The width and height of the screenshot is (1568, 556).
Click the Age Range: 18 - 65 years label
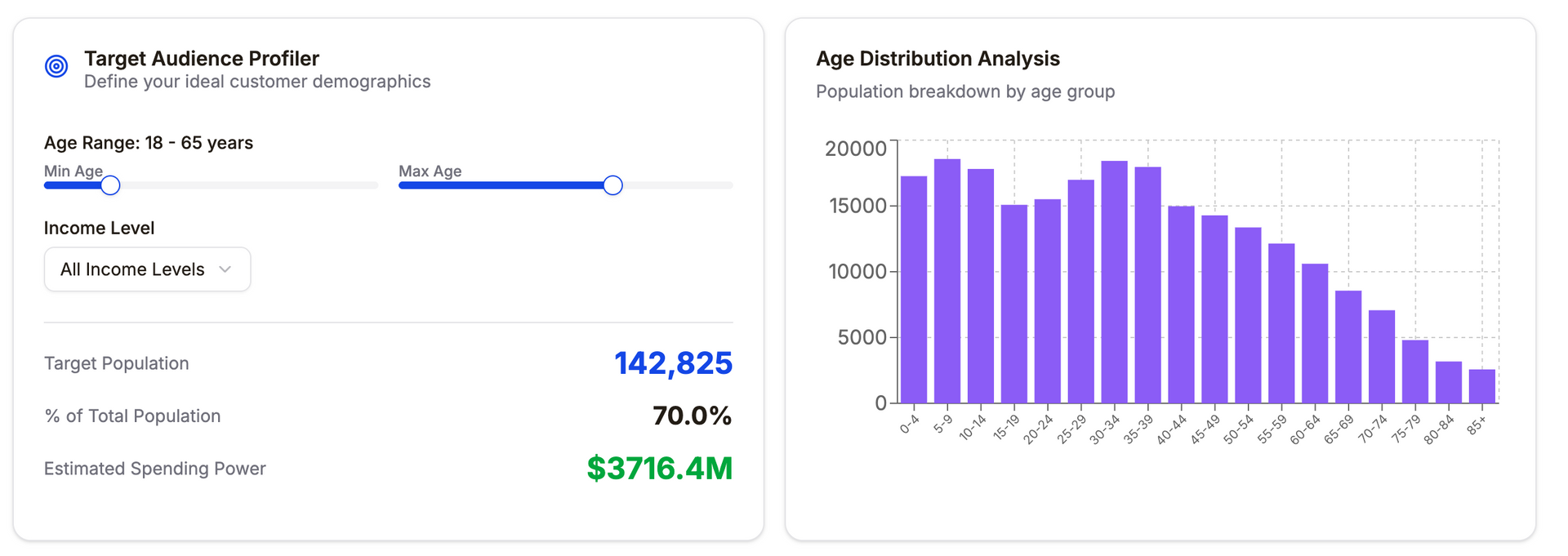click(x=149, y=143)
